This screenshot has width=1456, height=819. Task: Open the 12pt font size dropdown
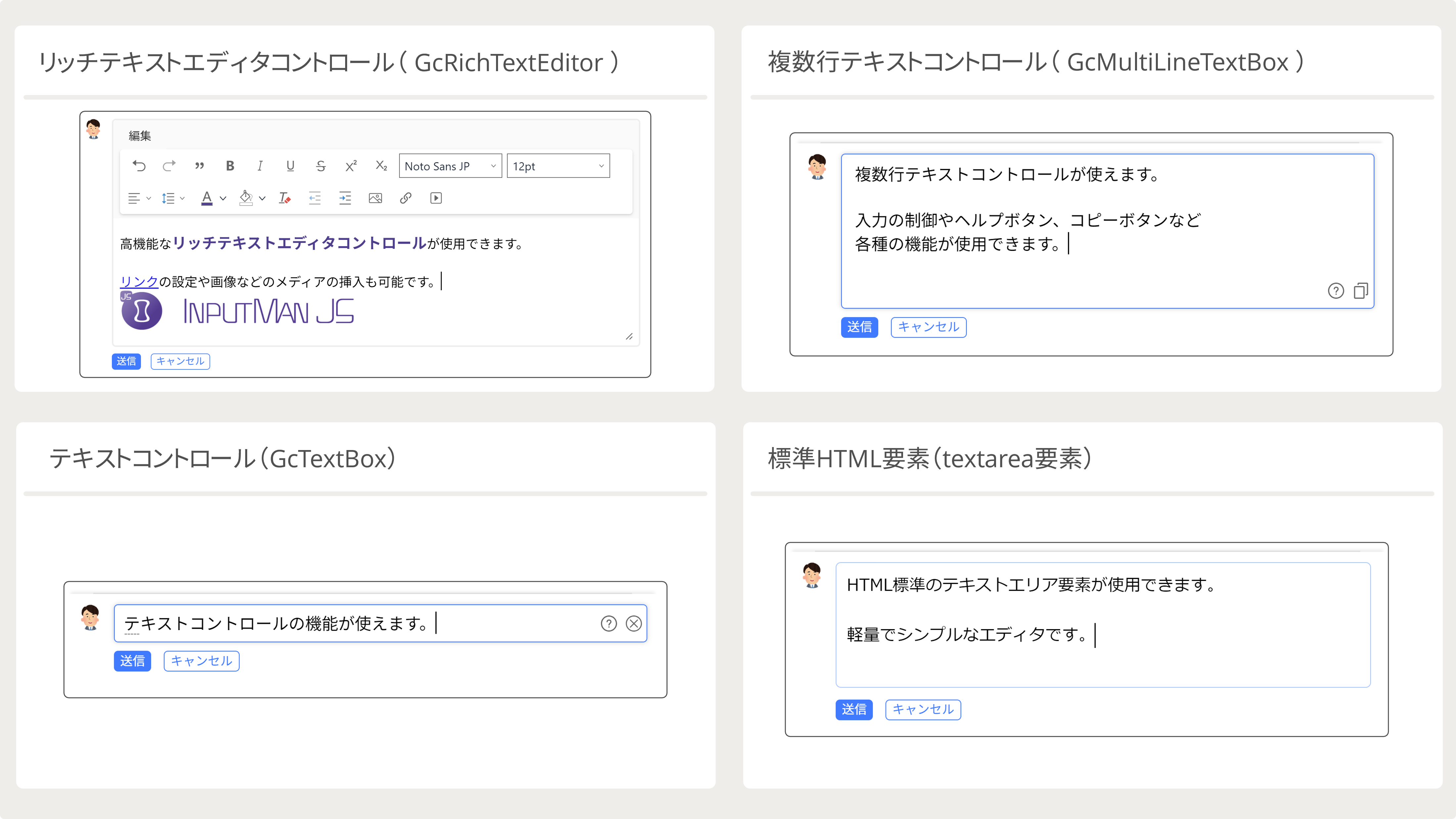click(x=559, y=165)
